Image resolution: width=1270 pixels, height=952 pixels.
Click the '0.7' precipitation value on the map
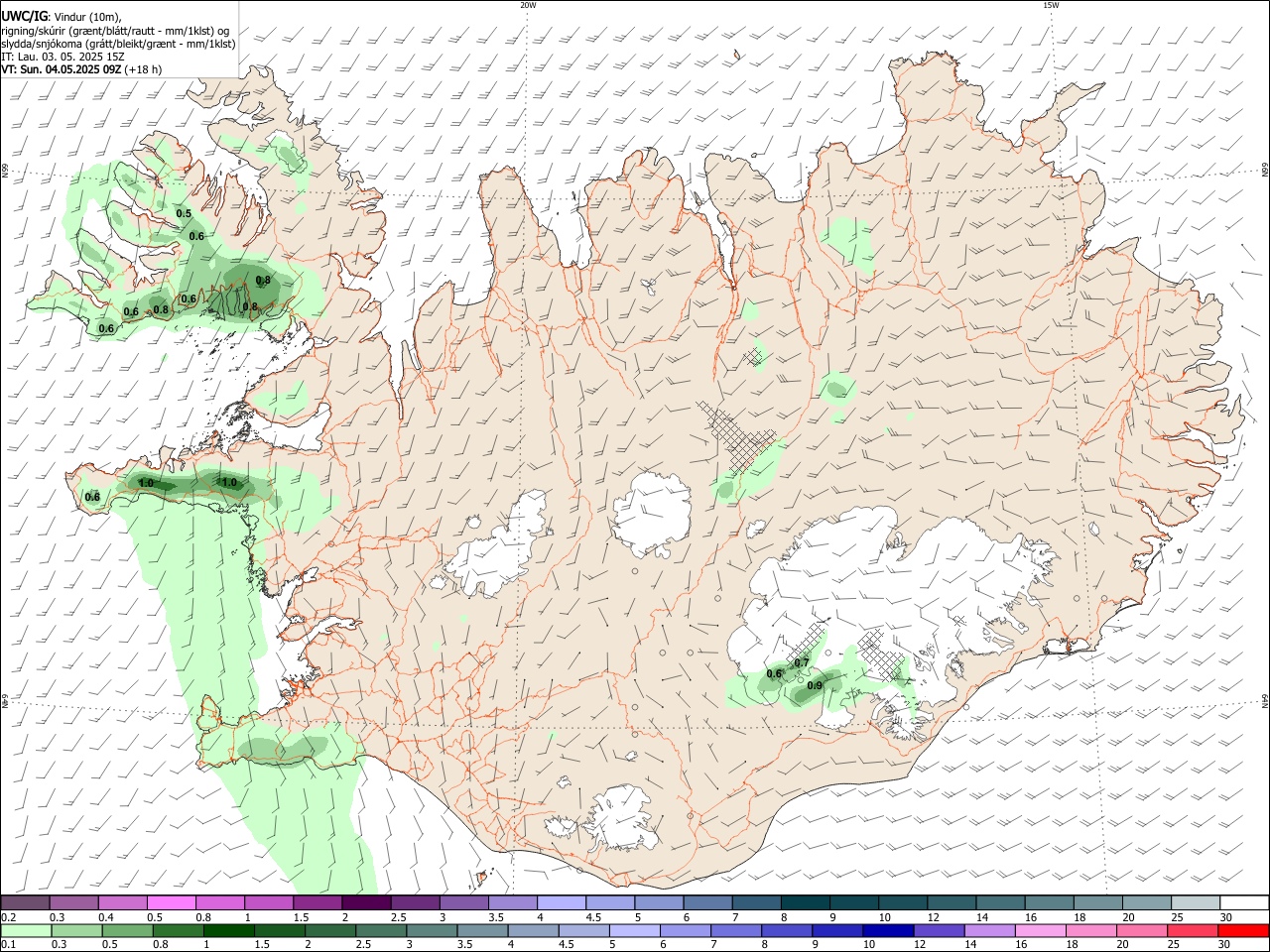(803, 662)
